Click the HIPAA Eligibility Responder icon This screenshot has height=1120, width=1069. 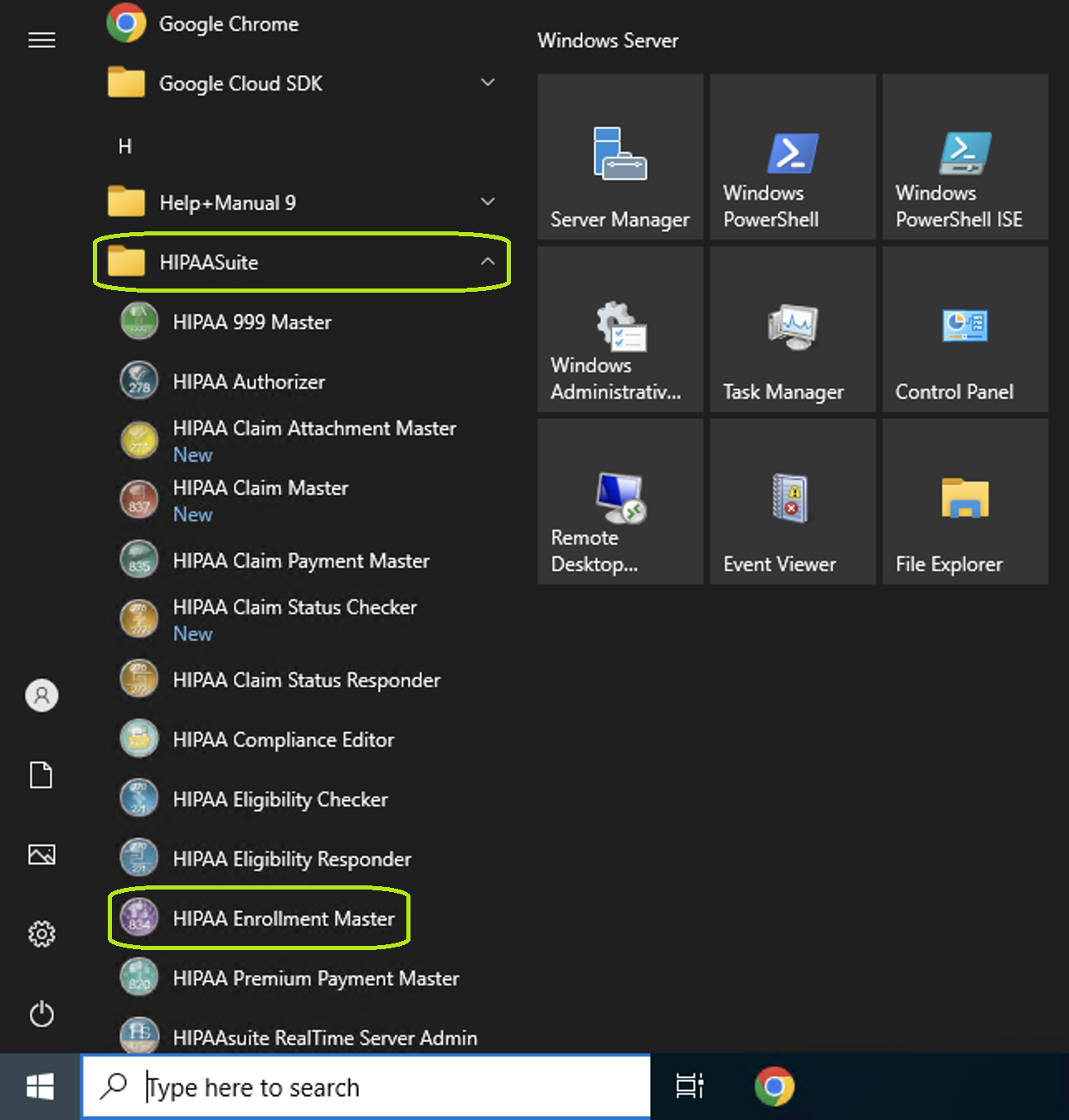click(x=139, y=859)
